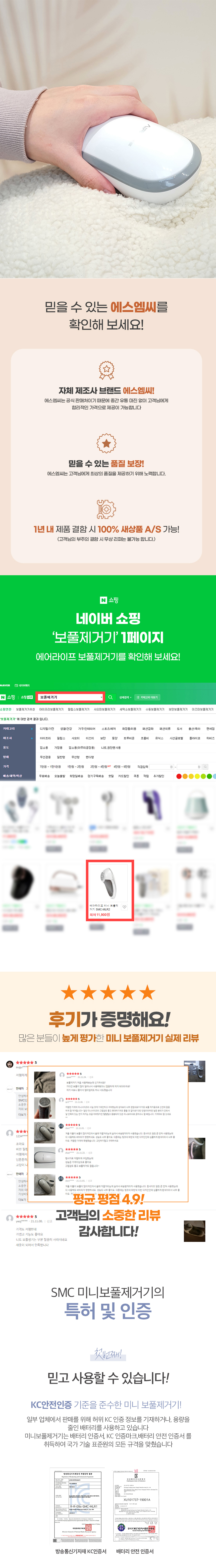Click the wishlist heart on SMC-MLR2 product

[x=124, y=907]
